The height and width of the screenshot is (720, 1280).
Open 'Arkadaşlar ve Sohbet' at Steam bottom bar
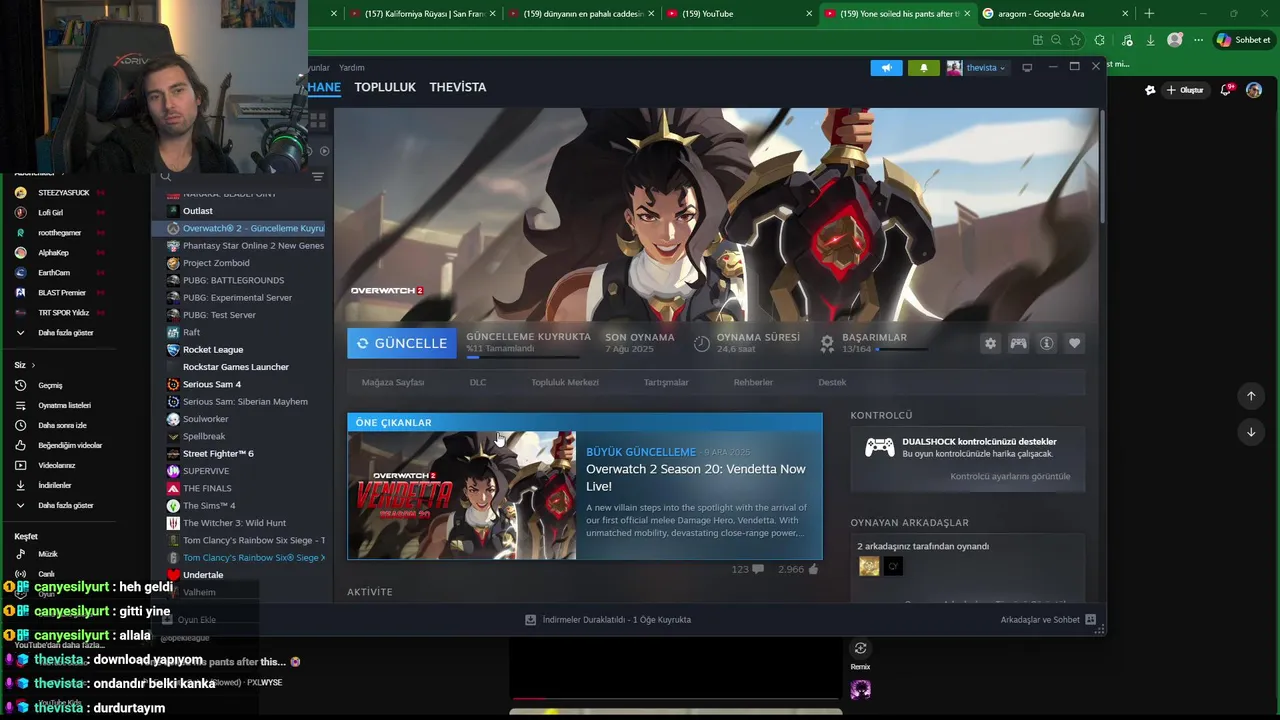tap(1048, 619)
